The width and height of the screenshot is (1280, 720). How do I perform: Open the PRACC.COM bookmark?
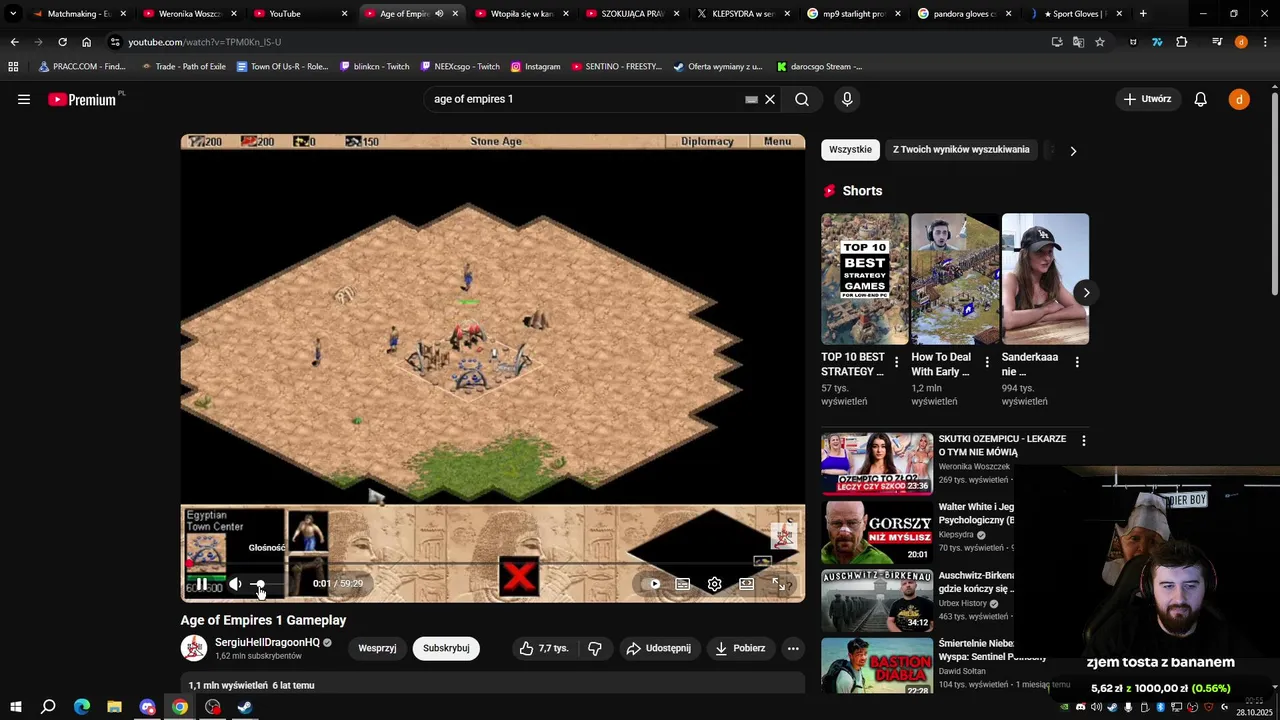pos(82,67)
